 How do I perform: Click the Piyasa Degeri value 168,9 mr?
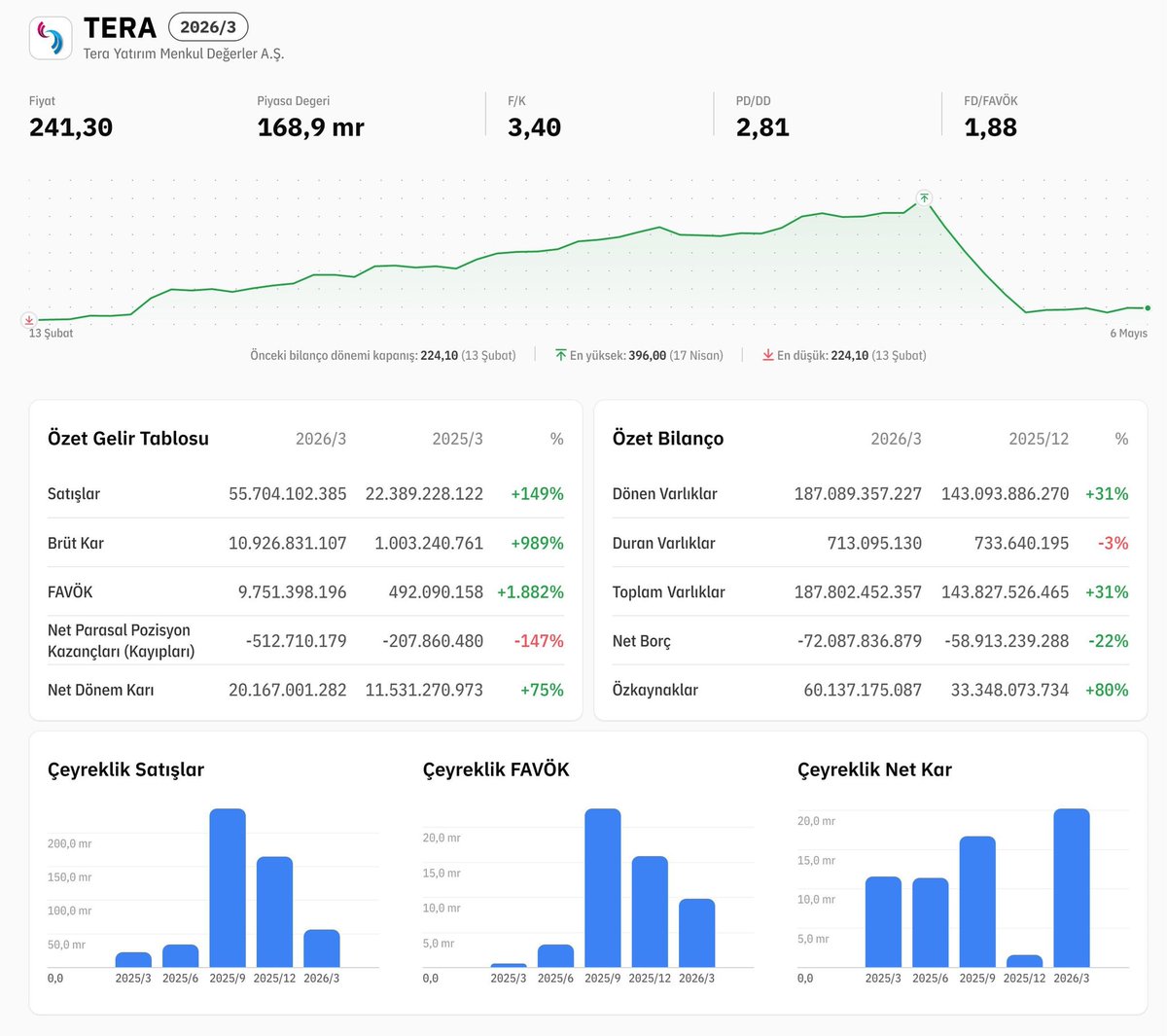pos(310,127)
